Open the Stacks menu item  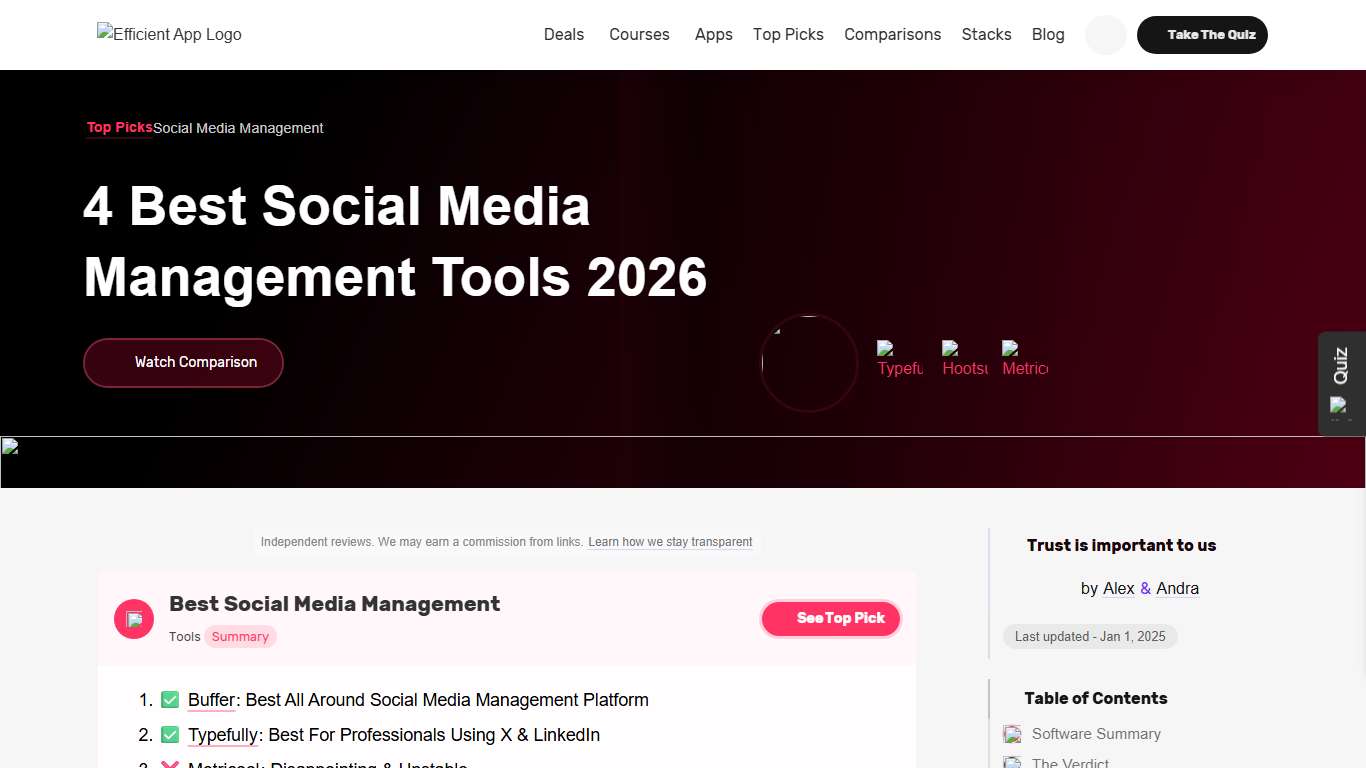(x=986, y=34)
